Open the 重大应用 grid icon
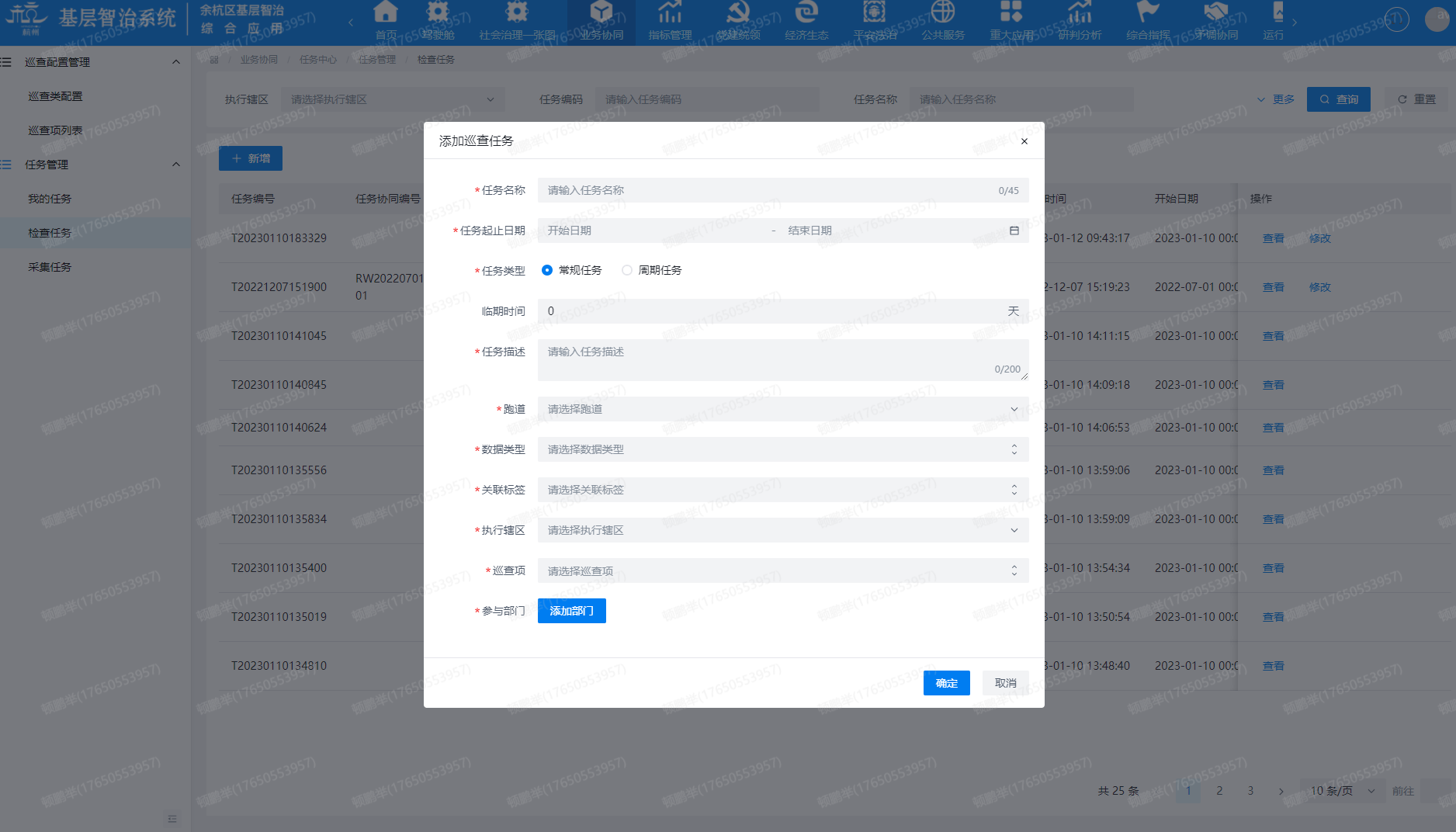Image resolution: width=1456 pixels, height=832 pixels. click(1011, 12)
